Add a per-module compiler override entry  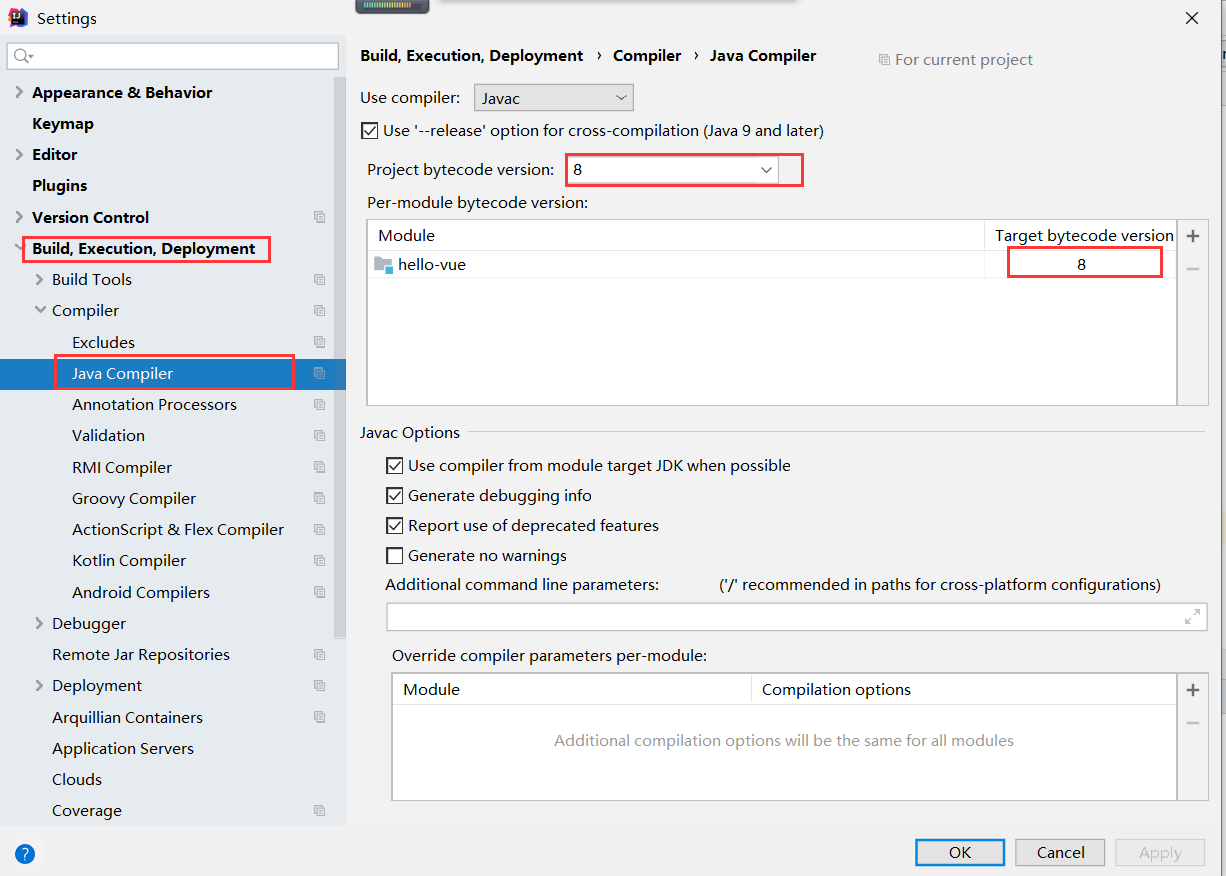(x=1192, y=690)
